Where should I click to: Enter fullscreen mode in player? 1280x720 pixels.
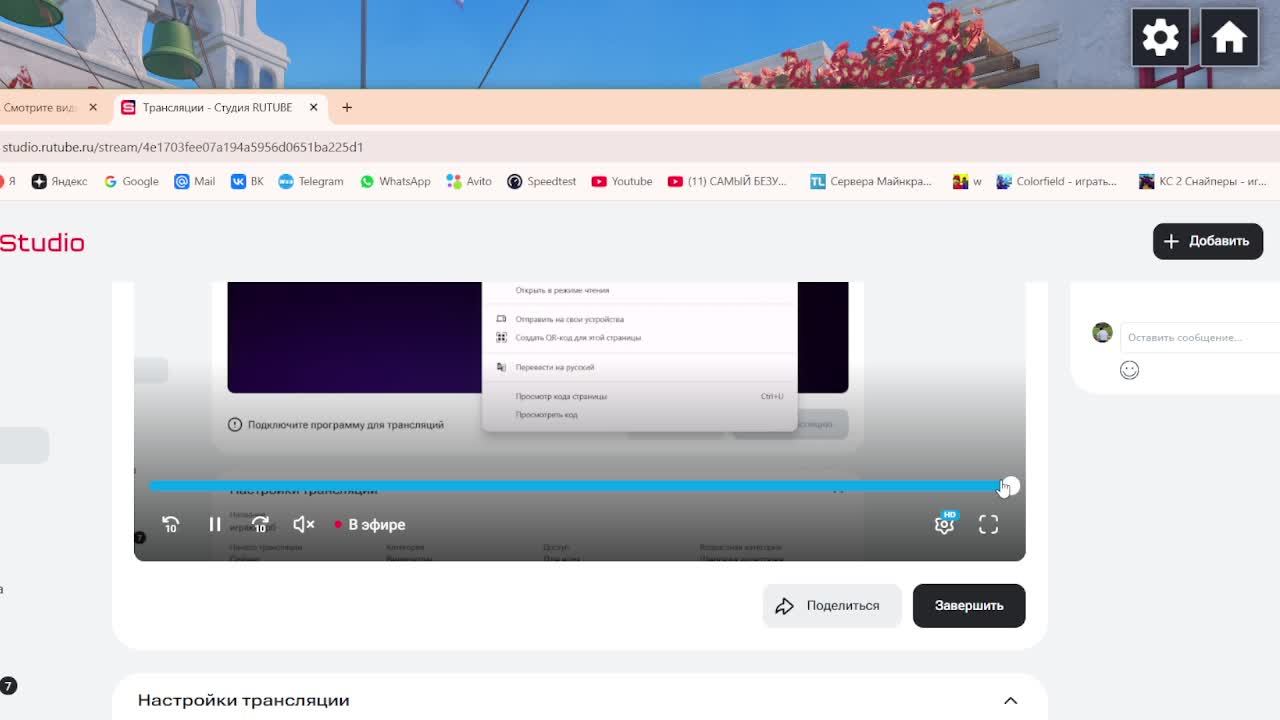pyautogui.click(x=988, y=524)
